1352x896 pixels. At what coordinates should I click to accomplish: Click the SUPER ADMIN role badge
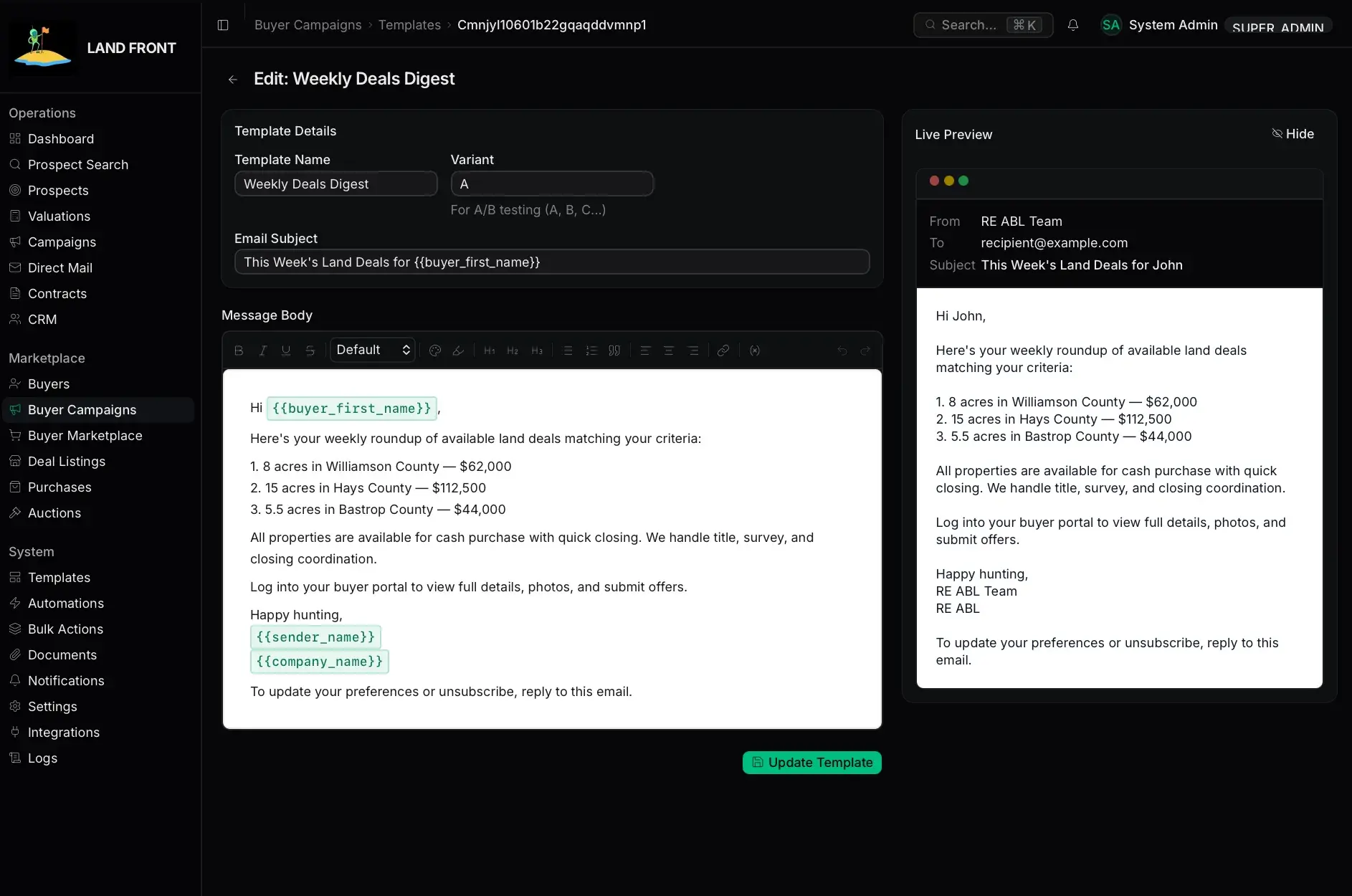click(1277, 27)
